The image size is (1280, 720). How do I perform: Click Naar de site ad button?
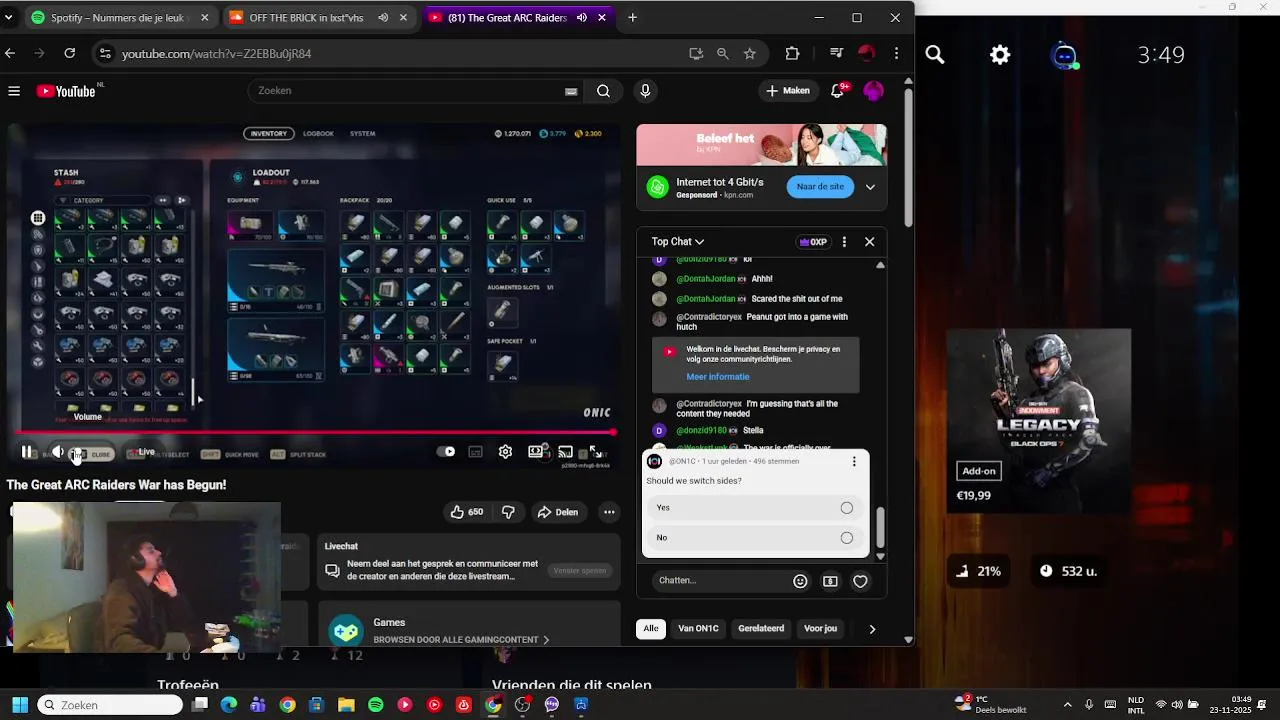tap(820, 187)
